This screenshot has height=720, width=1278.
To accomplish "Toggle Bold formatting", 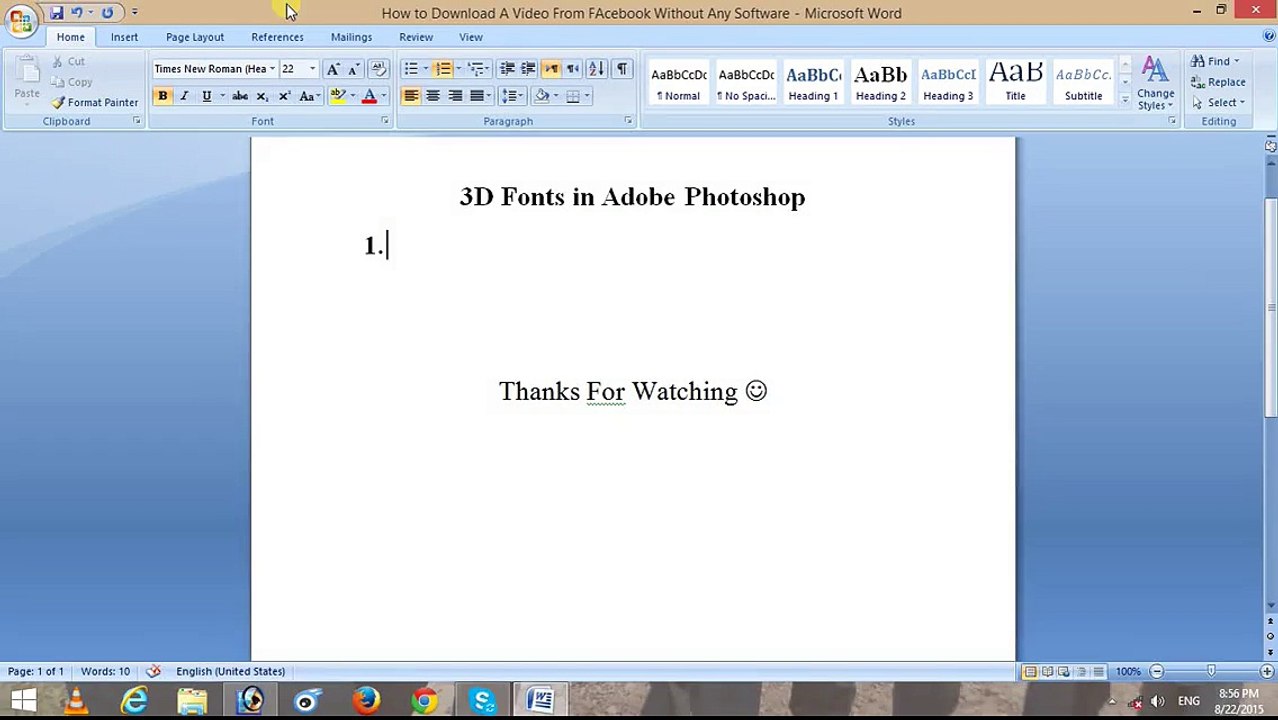I will click(x=162, y=96).
